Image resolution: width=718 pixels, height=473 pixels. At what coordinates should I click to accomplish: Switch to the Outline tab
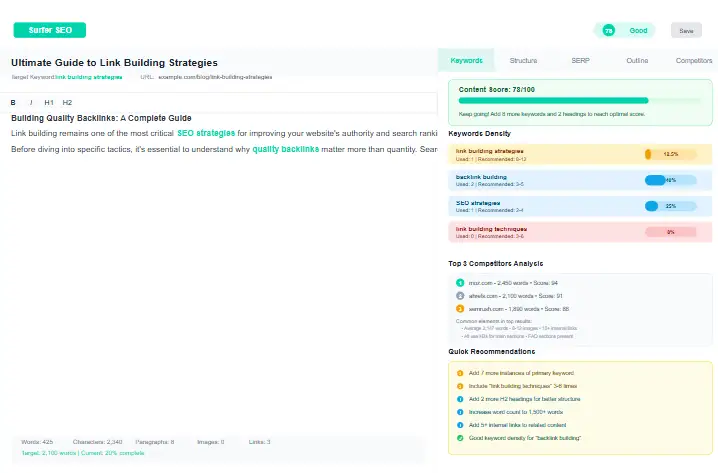coord(637,60)
